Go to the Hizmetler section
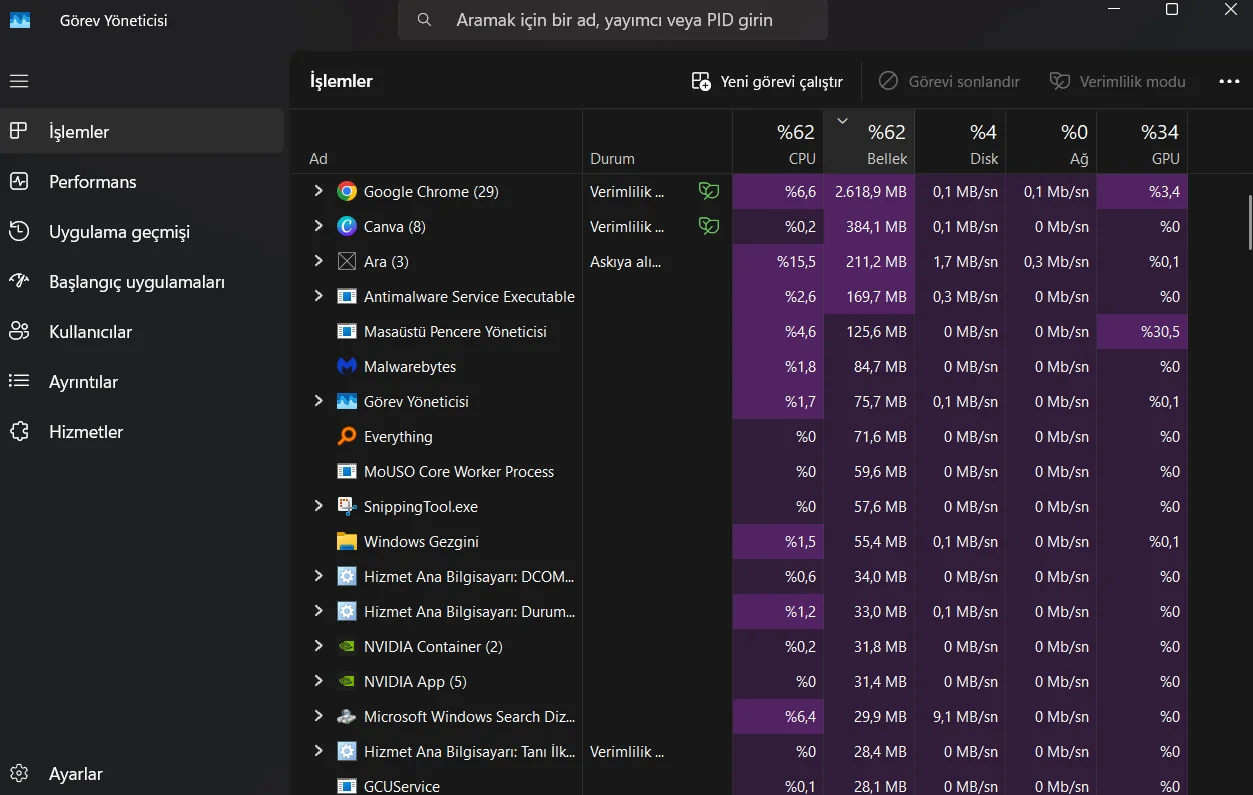This screenshot has width=1253, height=795. 86,432
